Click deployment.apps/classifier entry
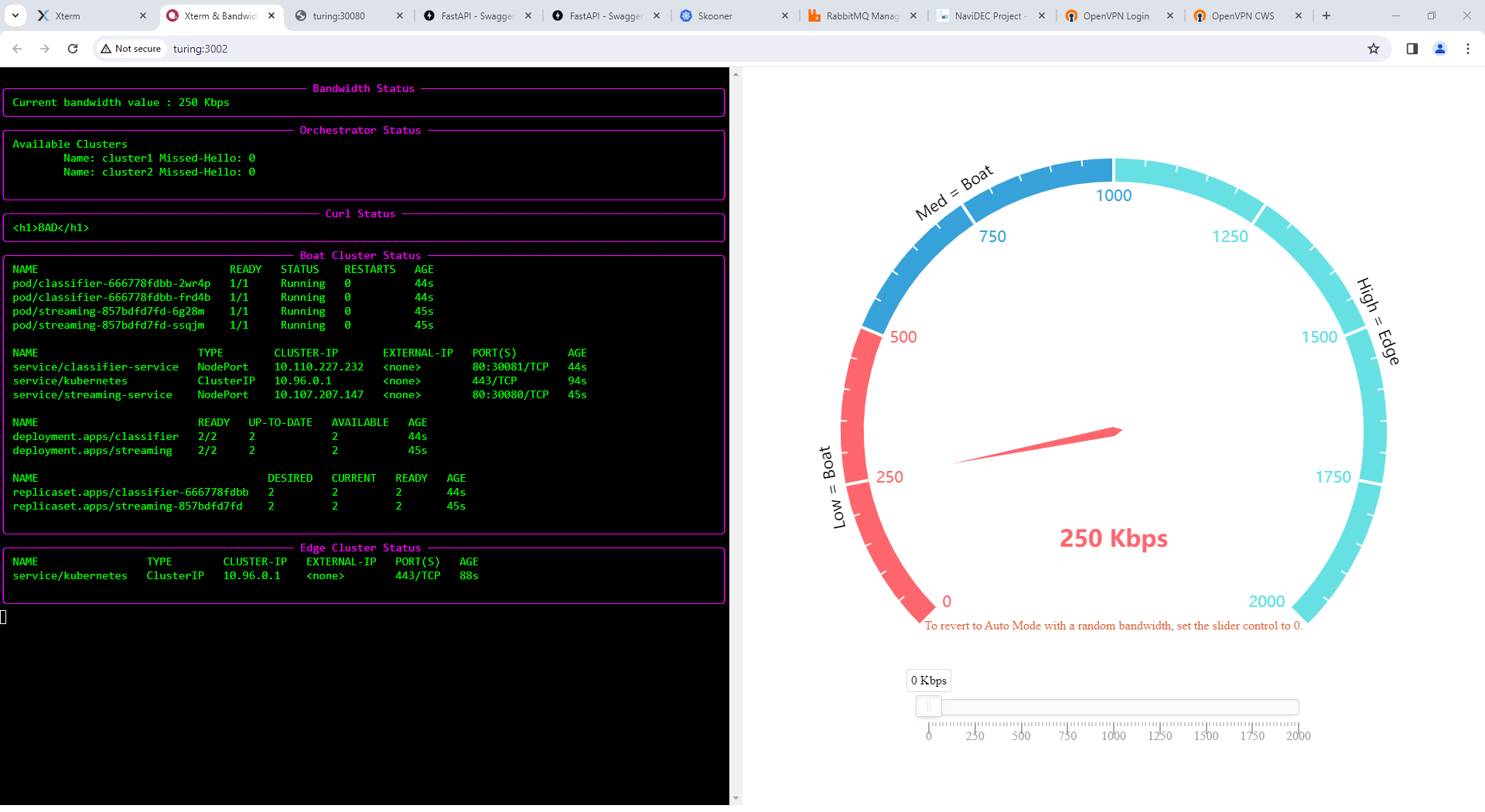1485x812 pixels. tap(95, 437)
